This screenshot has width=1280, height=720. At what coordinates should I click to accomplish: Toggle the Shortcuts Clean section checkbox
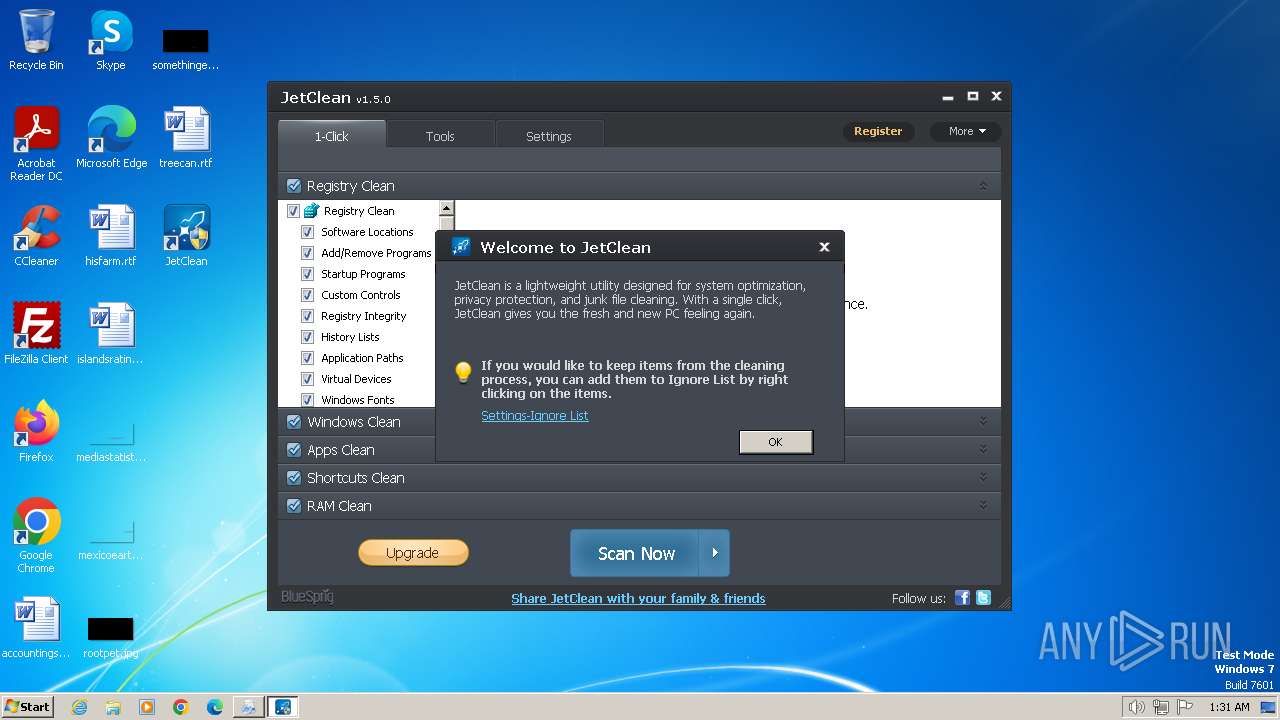click(x=293, y=477)
